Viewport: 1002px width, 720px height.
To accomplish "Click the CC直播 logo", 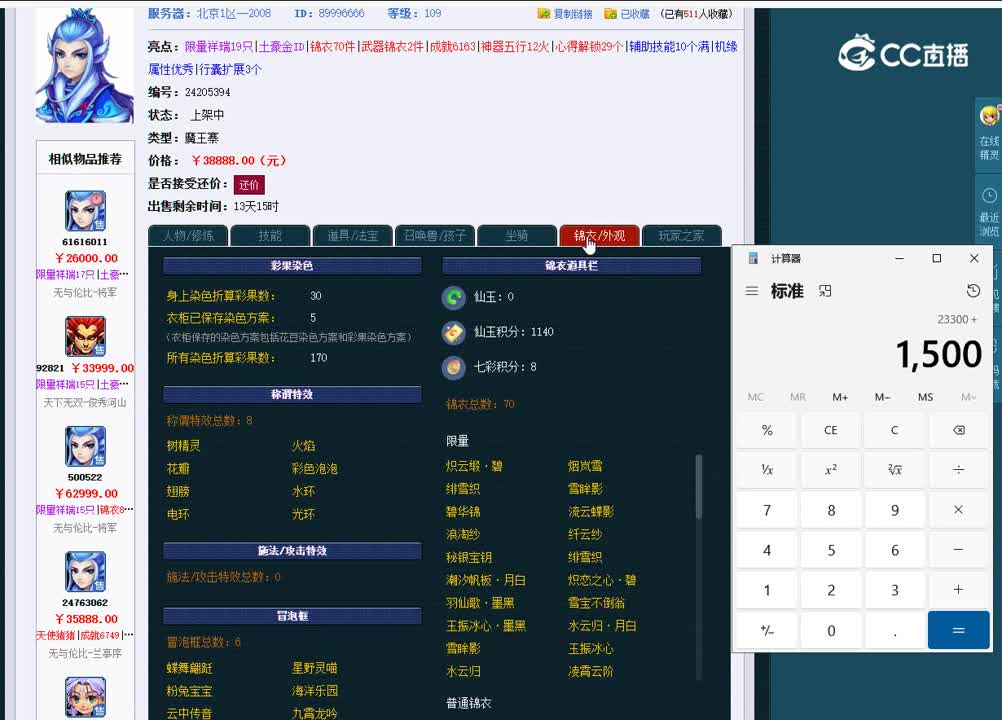I will 903,53.
